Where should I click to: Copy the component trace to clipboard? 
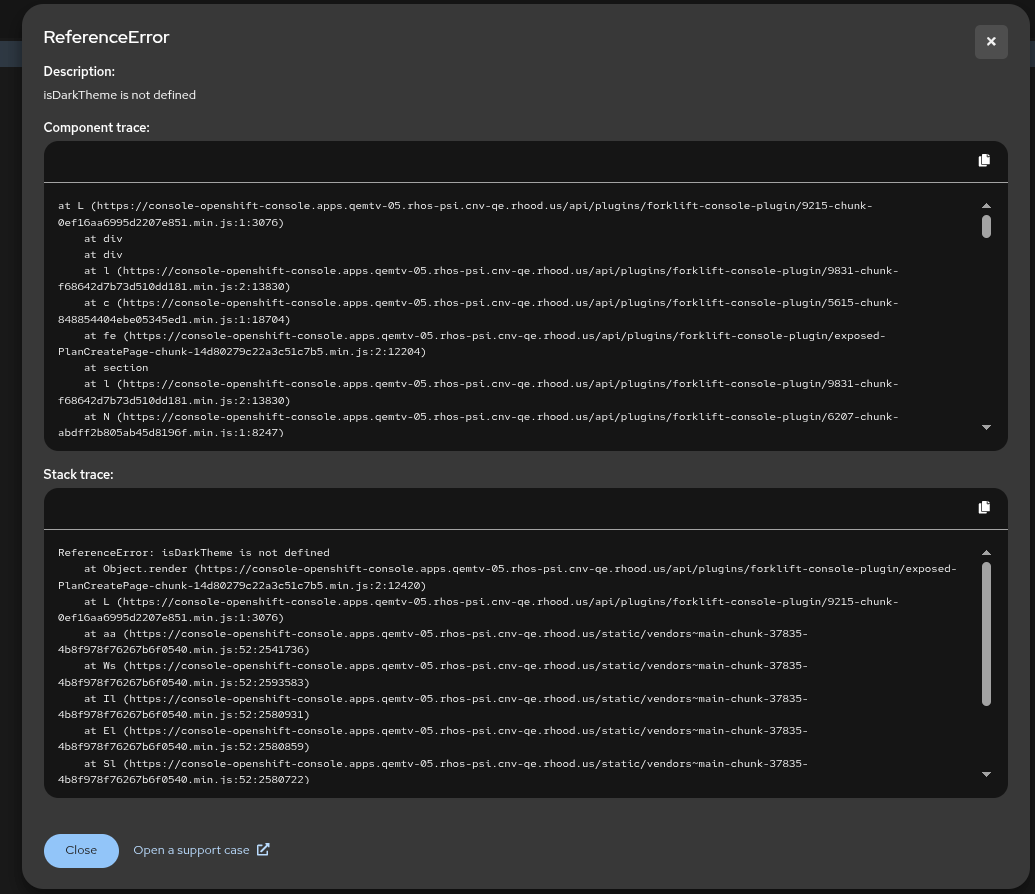point(984,161)
